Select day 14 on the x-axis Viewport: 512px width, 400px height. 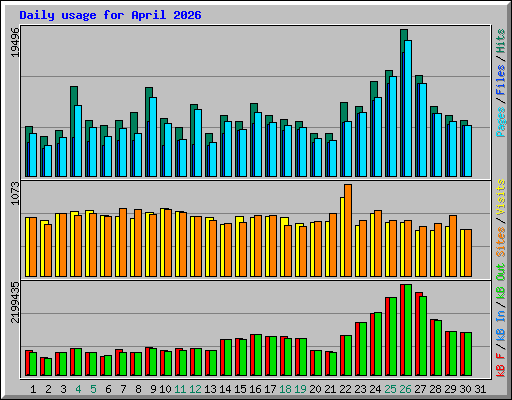coord(225,389)
